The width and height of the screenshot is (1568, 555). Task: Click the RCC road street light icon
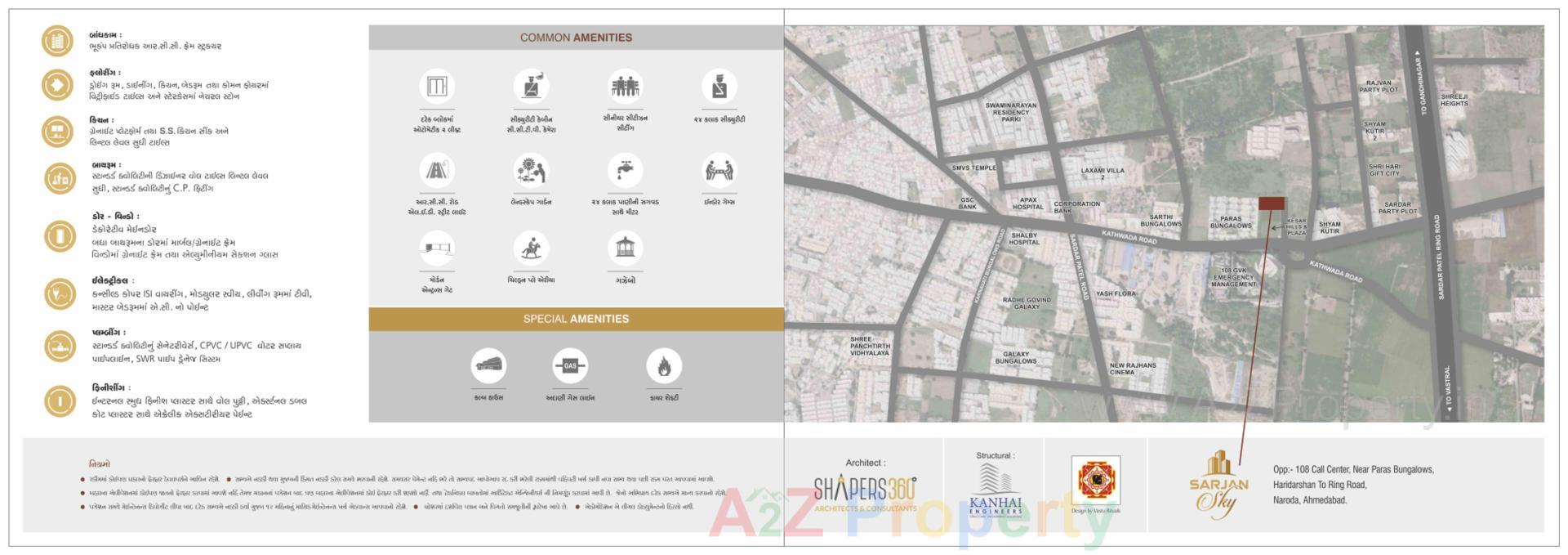pos(437,171)
